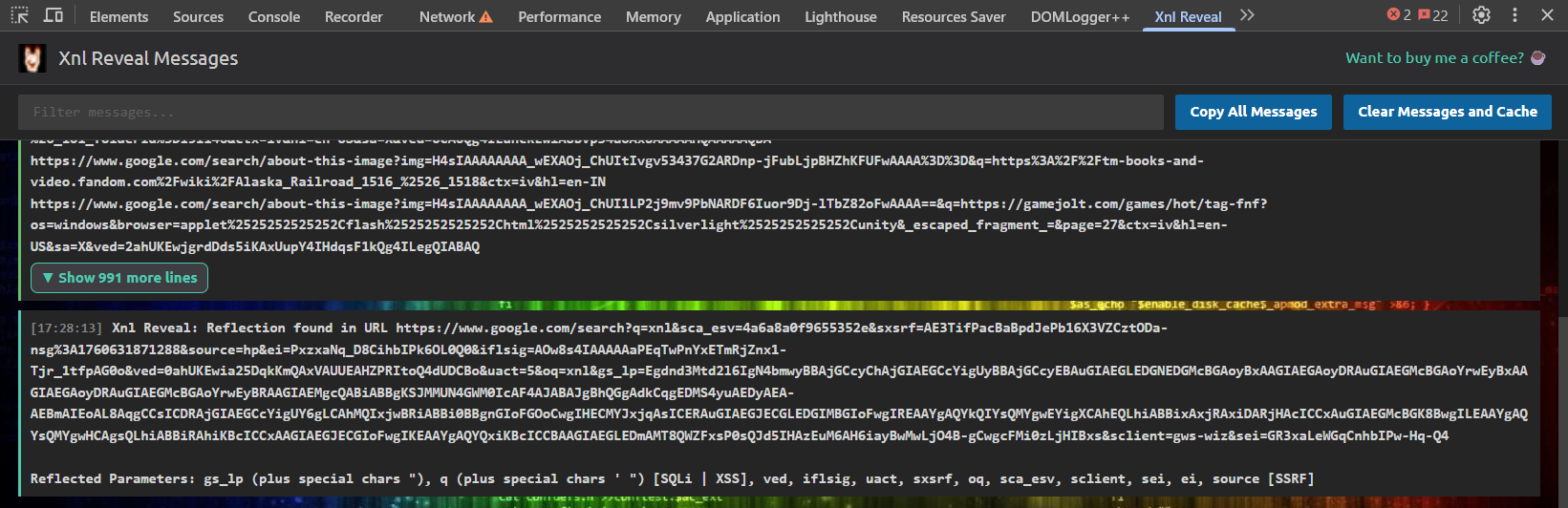
Task: Open the DevTools three-dot menu
Action: (x=1514, y=15)
